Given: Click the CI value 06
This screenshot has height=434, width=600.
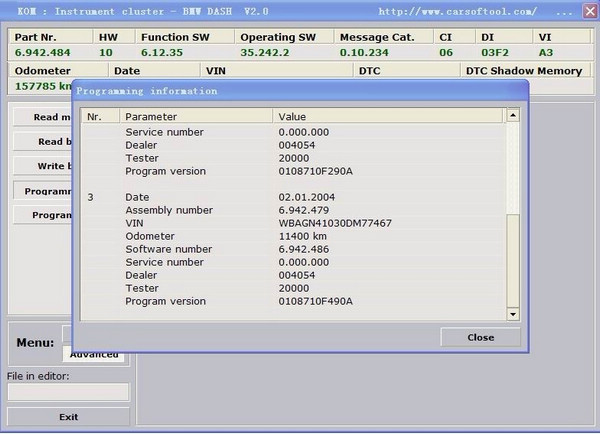Looking at the screenshot, I should pos(446,52).
